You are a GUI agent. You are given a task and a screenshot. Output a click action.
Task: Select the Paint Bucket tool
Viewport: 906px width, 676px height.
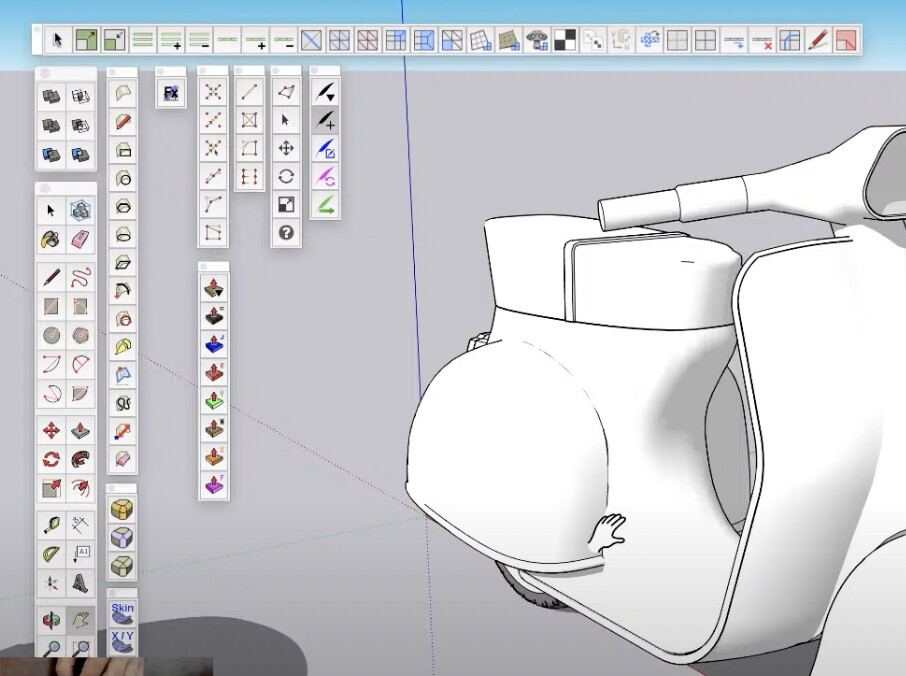click(51, 239)
